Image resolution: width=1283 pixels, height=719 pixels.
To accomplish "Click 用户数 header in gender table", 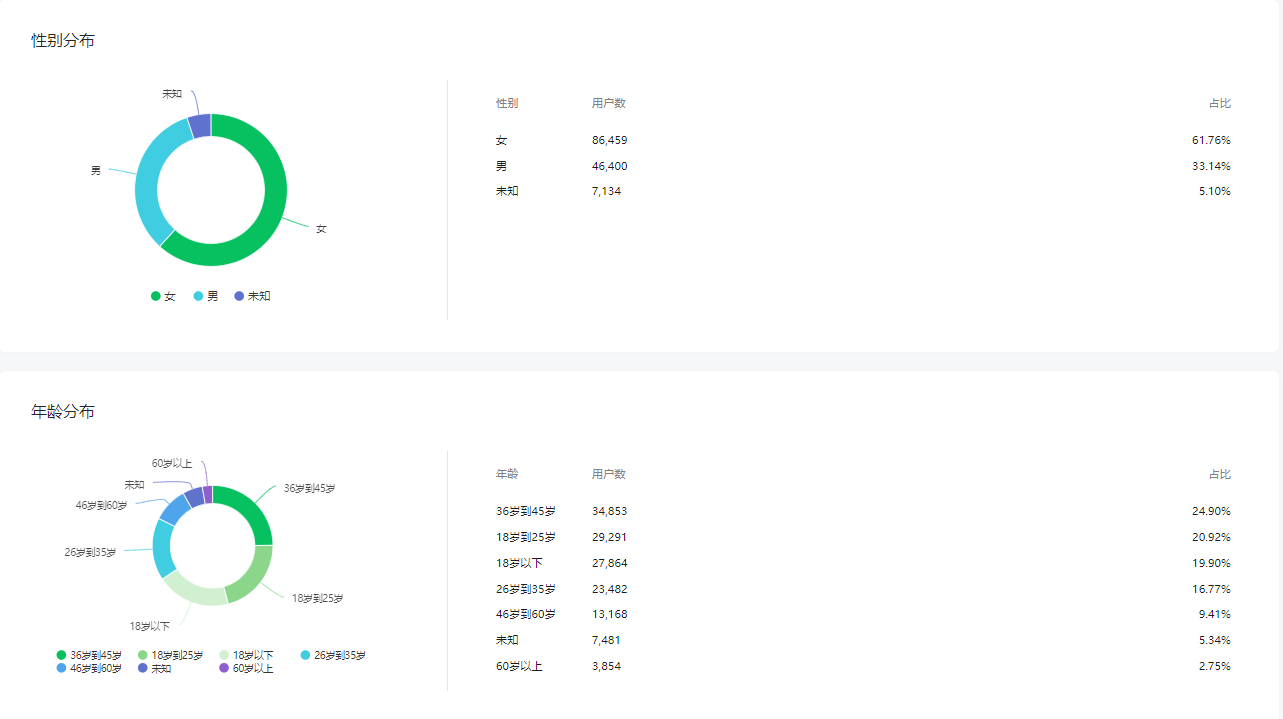I will [x=609, y=103].
